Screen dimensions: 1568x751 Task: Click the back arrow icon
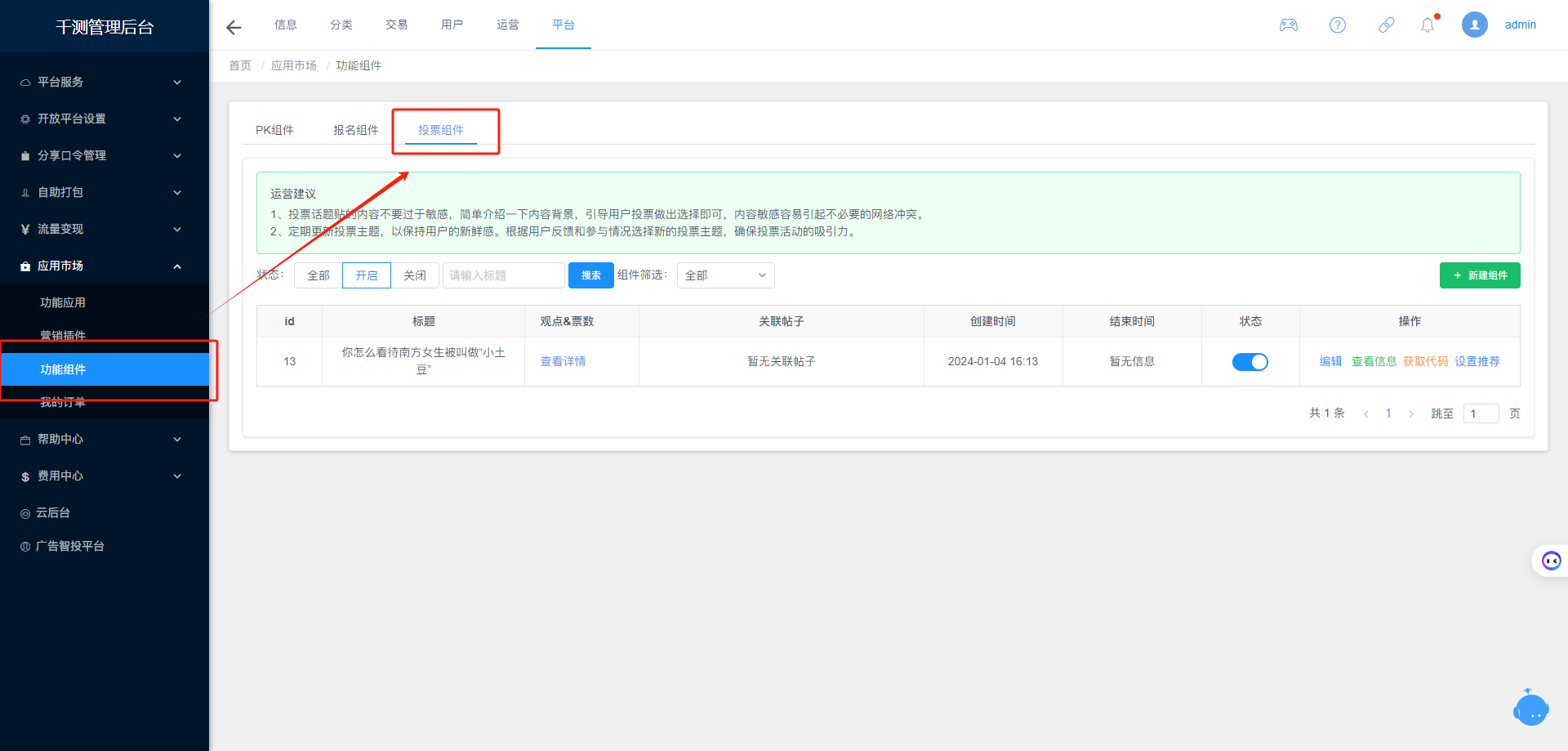click(x=234, y=28)
